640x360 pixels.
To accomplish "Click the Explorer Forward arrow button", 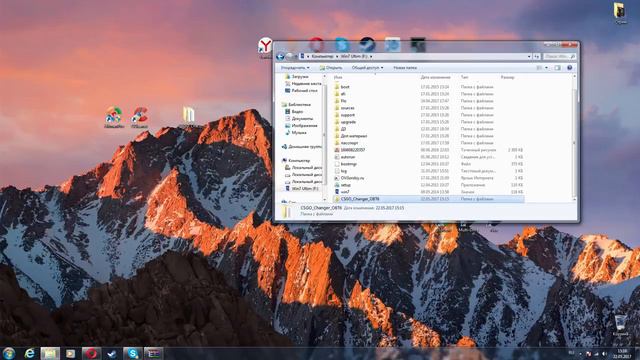I will [289, 57].
